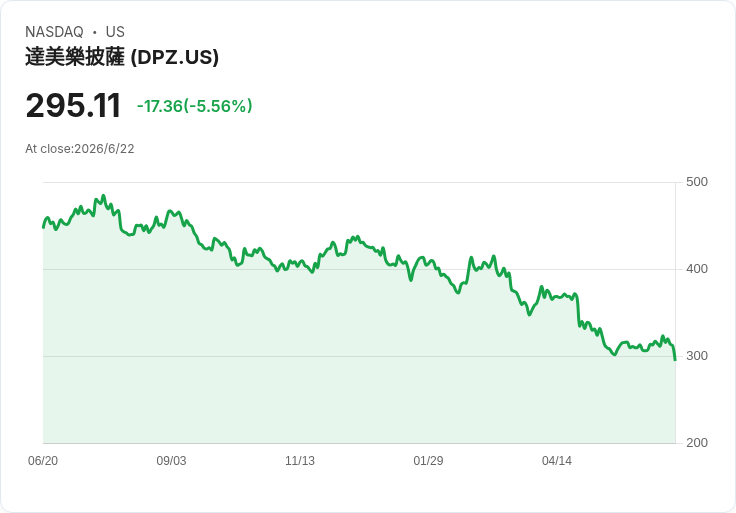Click the DPZ.US stock title
This screenshot has width=736, height=513.
[122, 57]
